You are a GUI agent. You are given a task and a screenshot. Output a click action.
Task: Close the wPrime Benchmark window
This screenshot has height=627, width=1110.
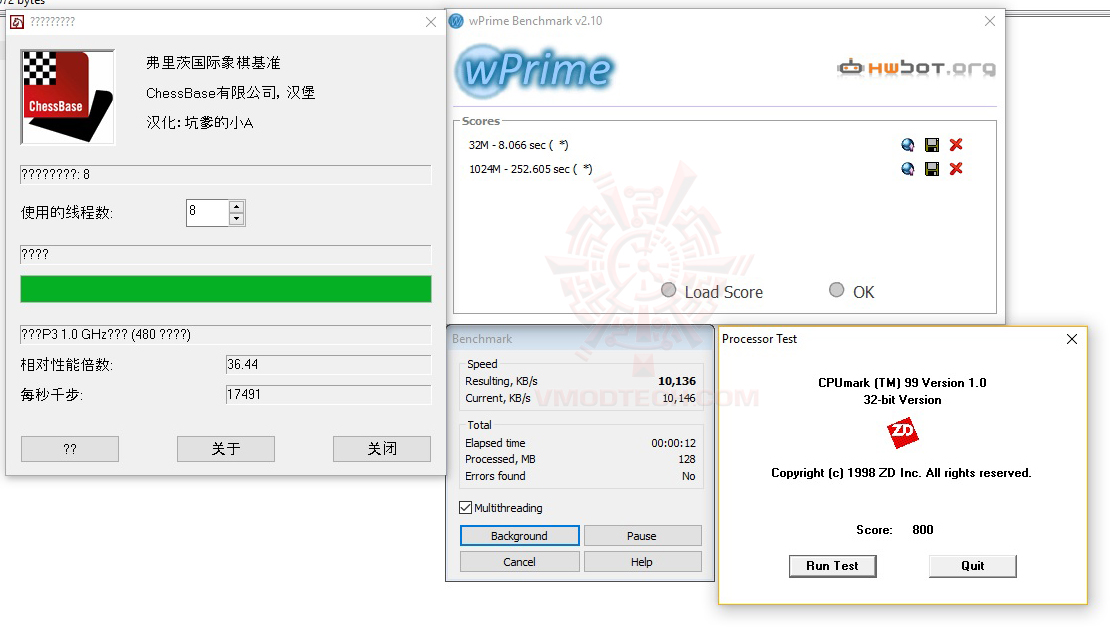[990, 21]
